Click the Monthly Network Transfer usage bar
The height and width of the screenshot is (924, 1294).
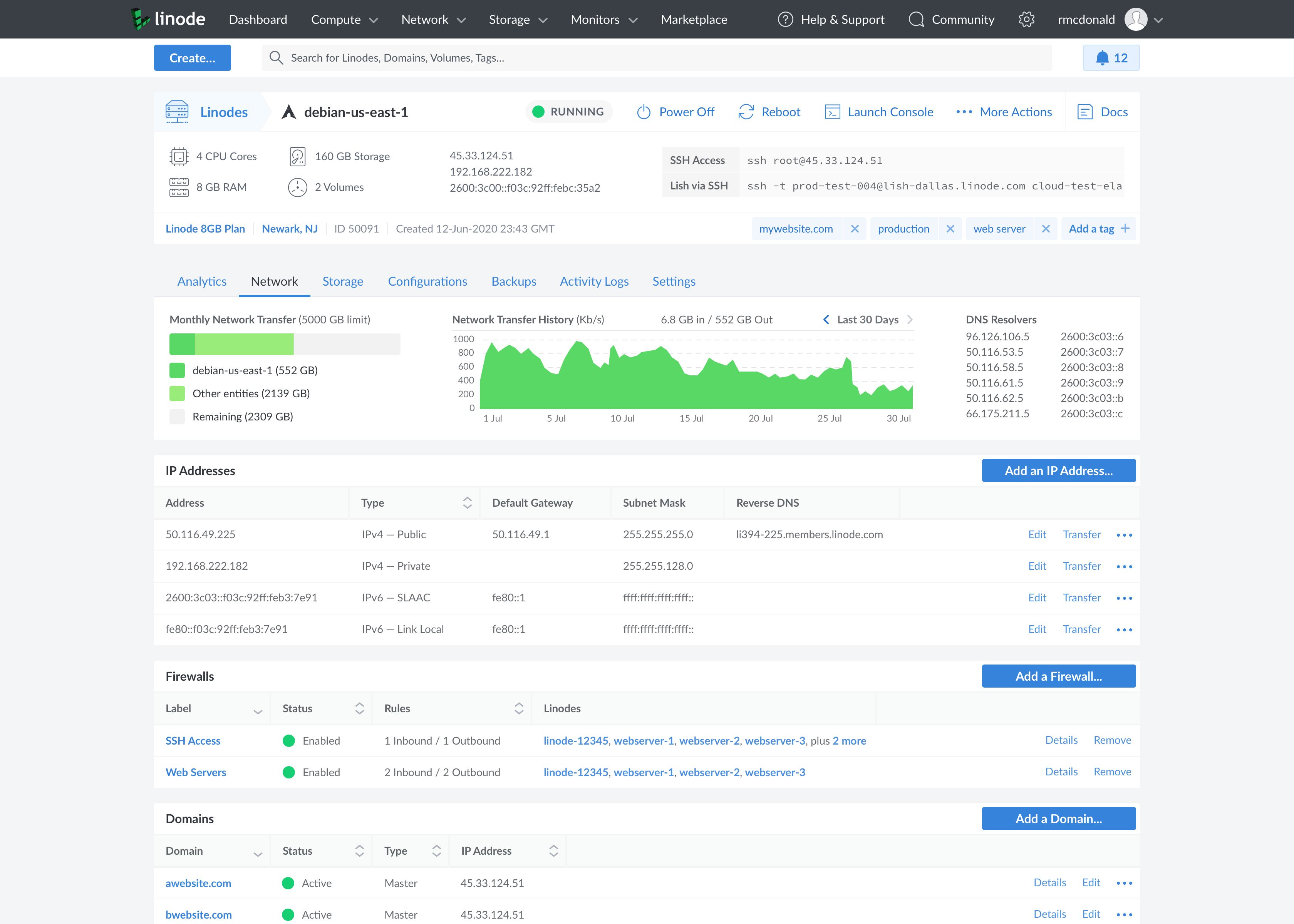click(x=285, y=344)
